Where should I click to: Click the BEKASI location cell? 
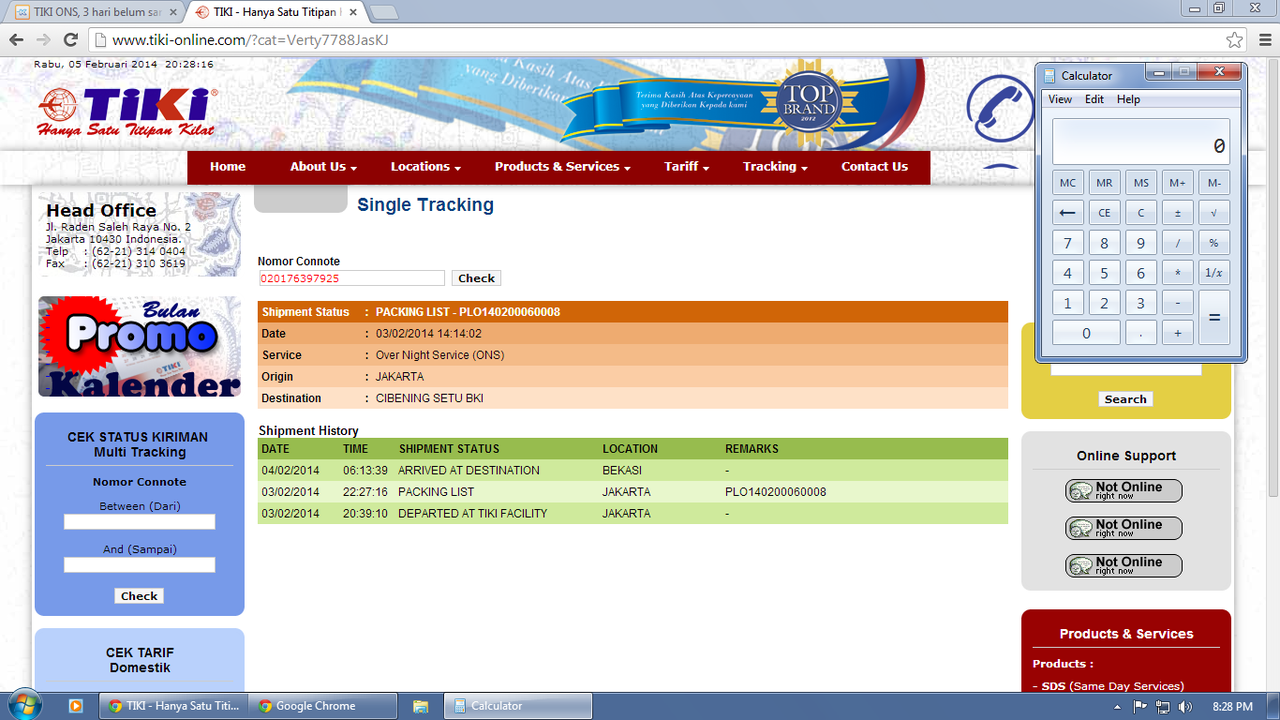(x=623, y=470)
